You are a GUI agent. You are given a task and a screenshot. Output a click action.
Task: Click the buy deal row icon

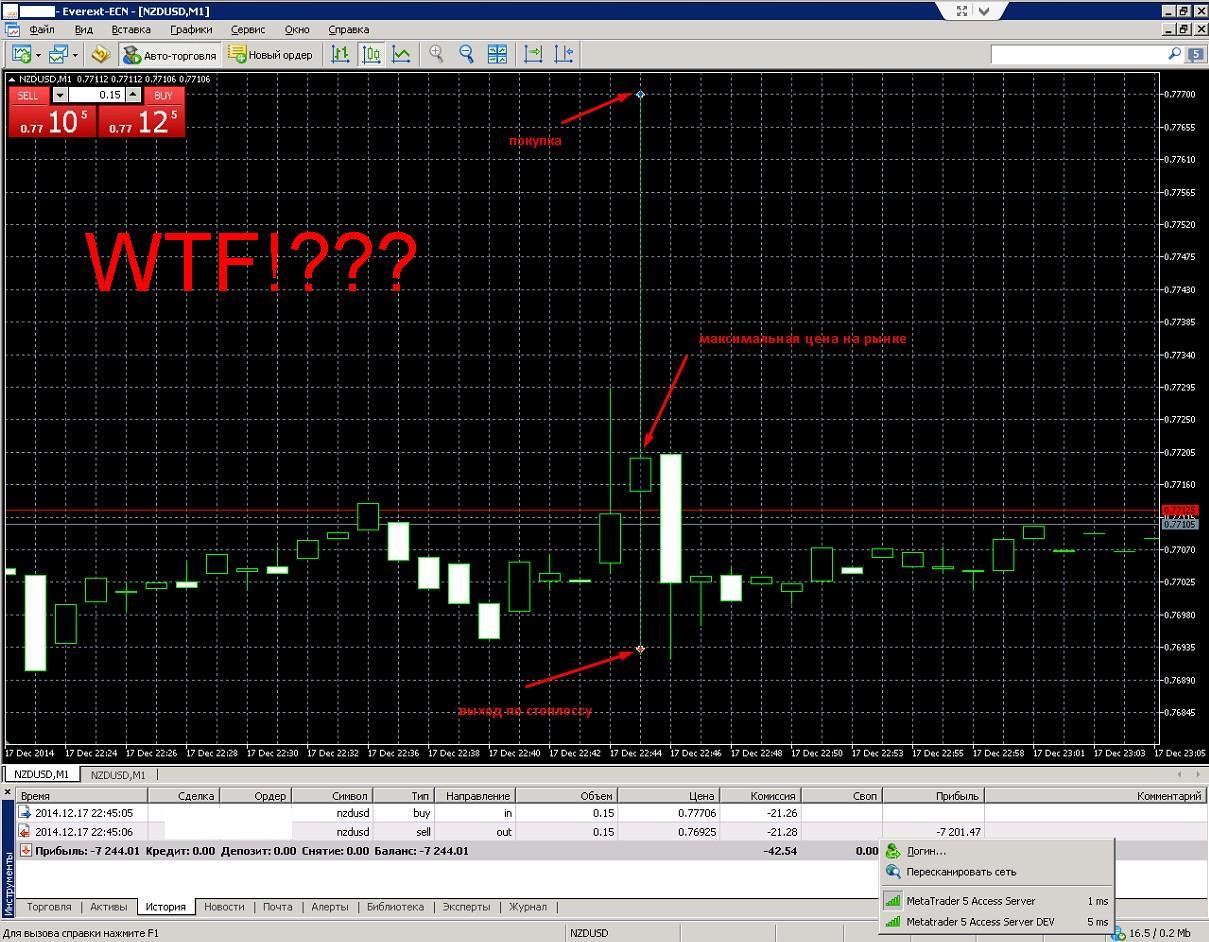click(25, 813)
